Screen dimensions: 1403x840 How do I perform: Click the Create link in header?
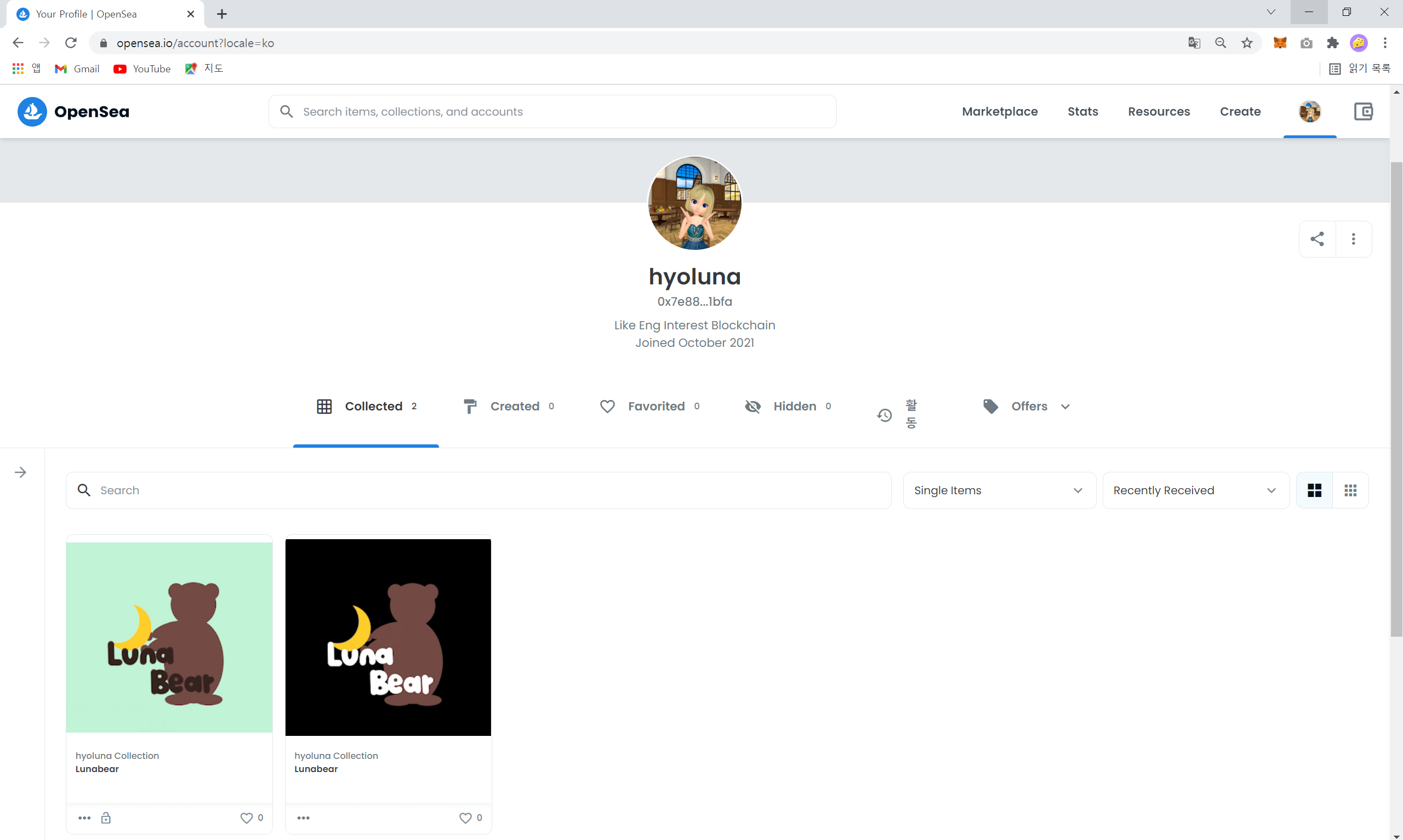(x=1240, y=112)
